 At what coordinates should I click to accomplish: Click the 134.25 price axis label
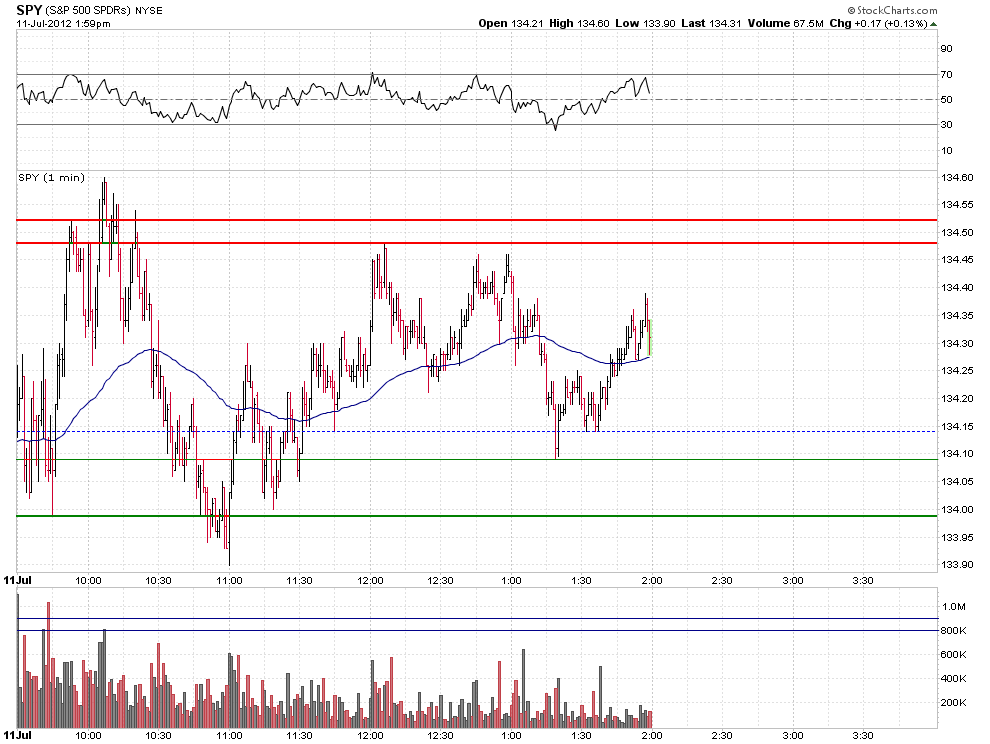coord(957,371)
